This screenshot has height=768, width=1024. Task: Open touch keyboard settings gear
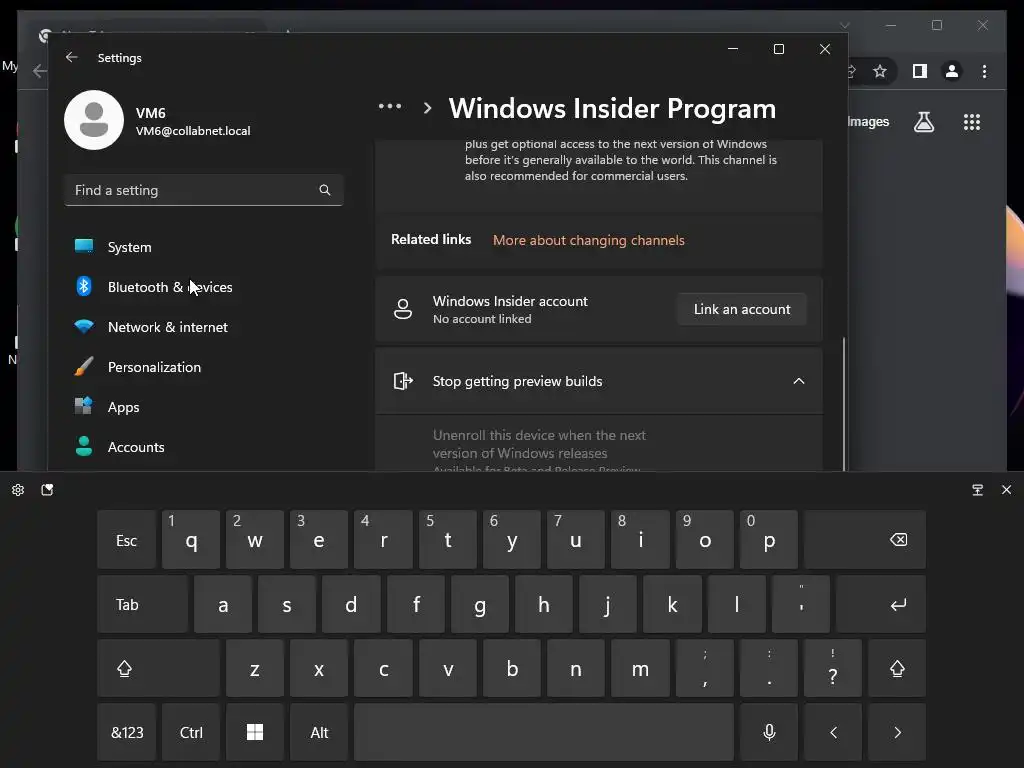18,490
